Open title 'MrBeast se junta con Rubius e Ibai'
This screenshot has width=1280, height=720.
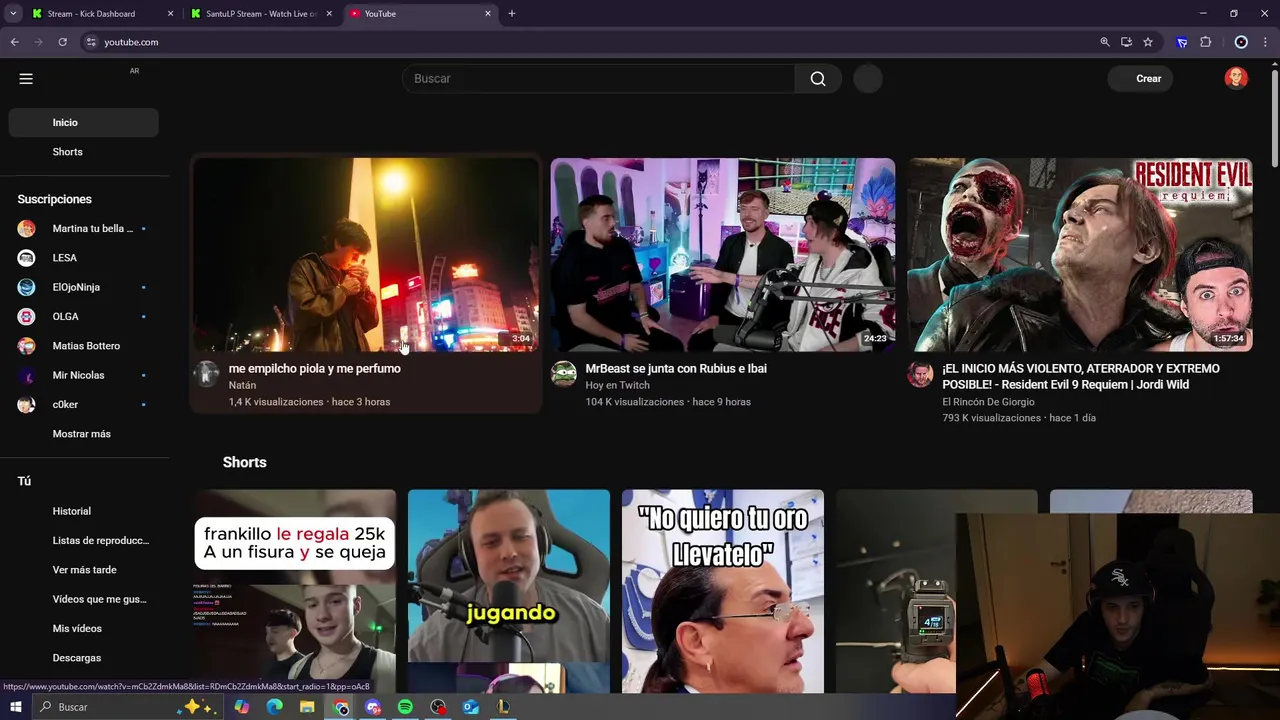click(x=676, y=369)
